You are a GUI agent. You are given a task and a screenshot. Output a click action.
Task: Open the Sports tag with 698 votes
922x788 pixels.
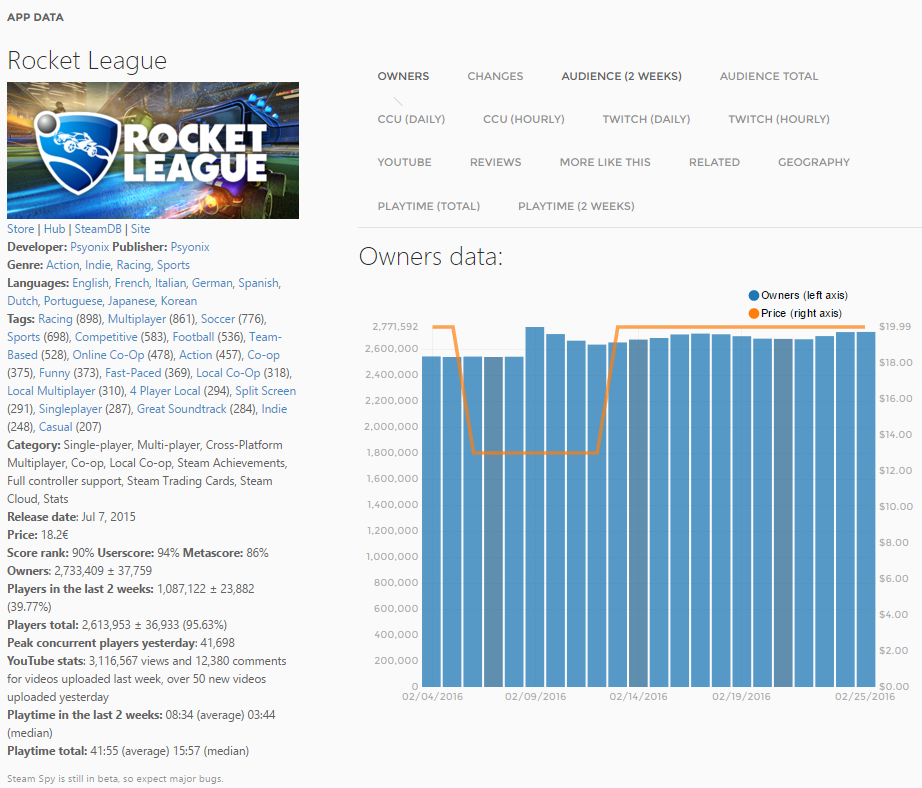[x=24, y=337]
